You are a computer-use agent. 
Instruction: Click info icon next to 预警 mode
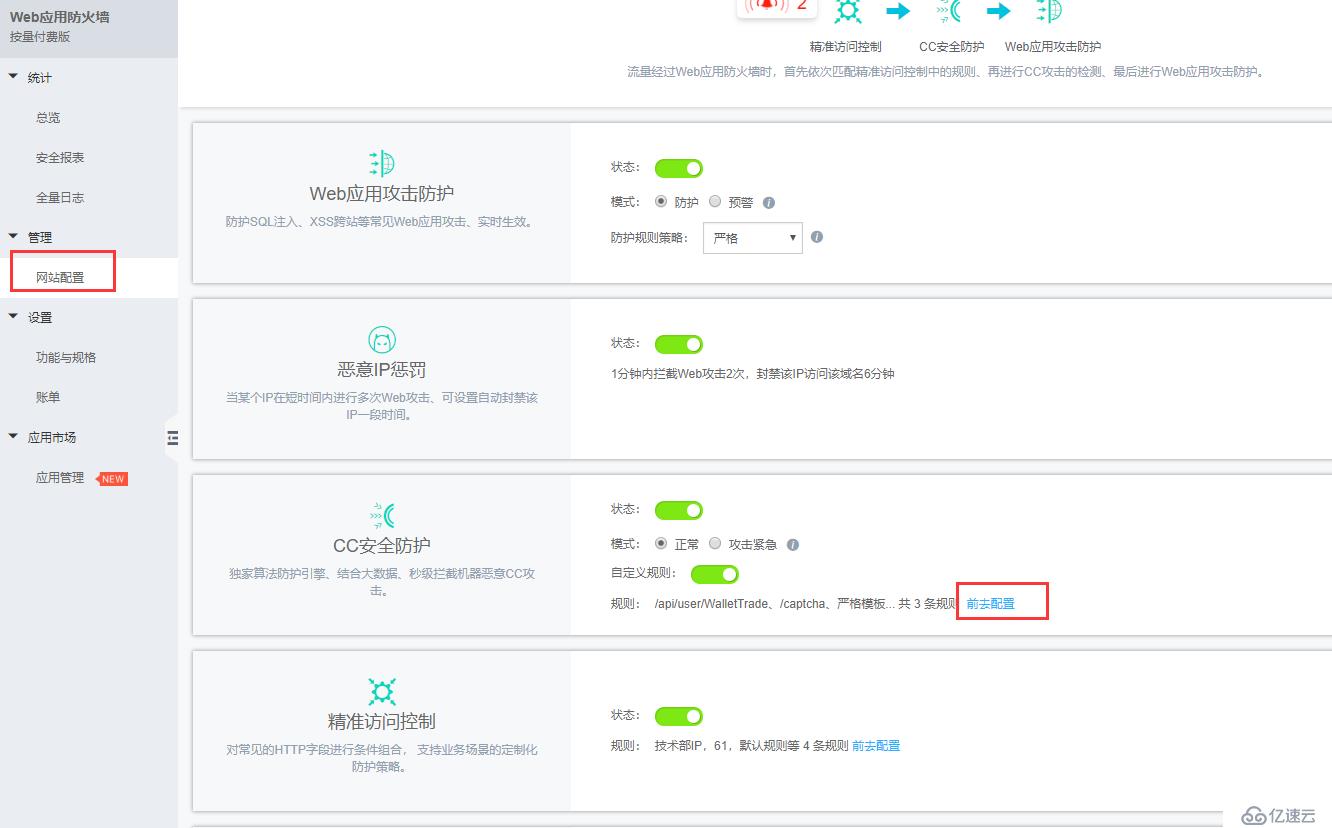tap(769, 202)
